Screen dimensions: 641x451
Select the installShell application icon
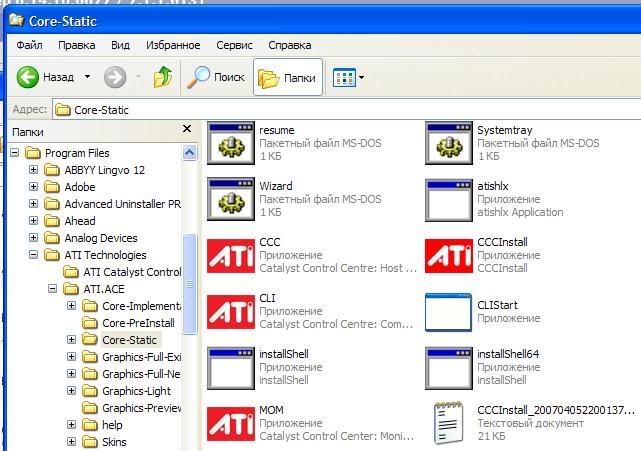coord(231,368)
